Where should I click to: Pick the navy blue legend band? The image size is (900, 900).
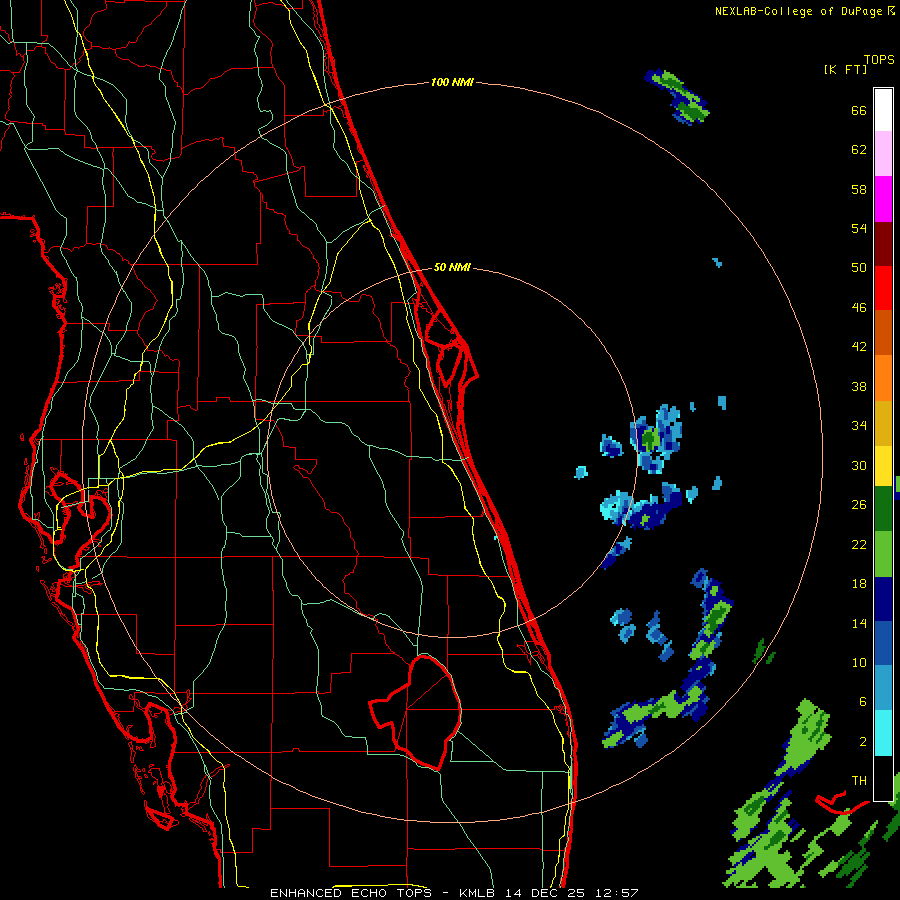[x=883, y=599]
